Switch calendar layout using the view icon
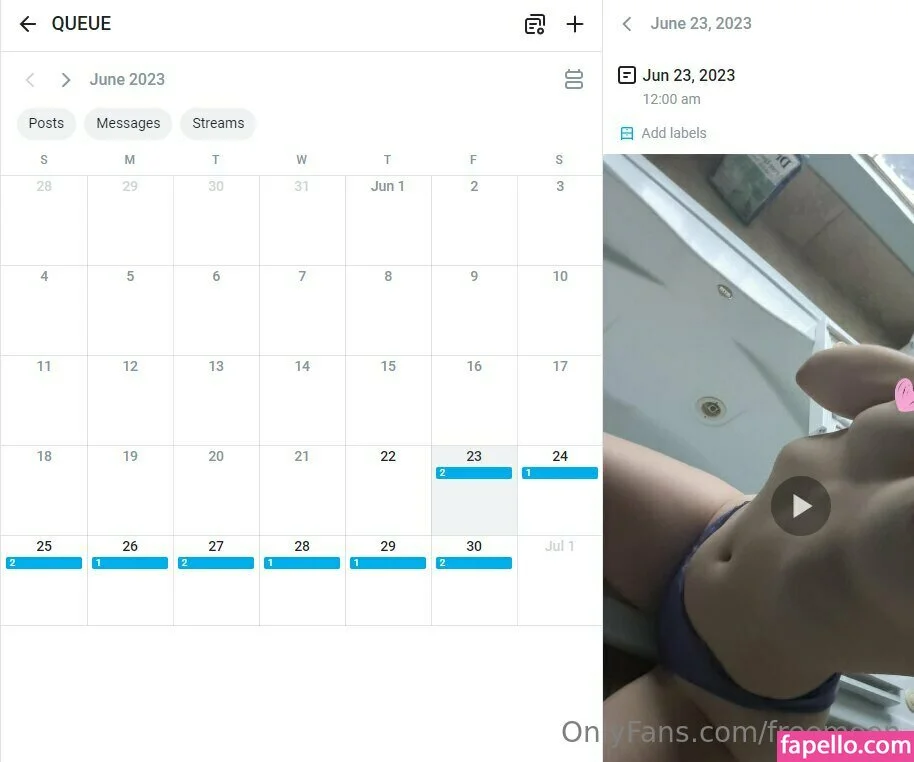This screenshot has width=914, height=762. click(574, 79)
